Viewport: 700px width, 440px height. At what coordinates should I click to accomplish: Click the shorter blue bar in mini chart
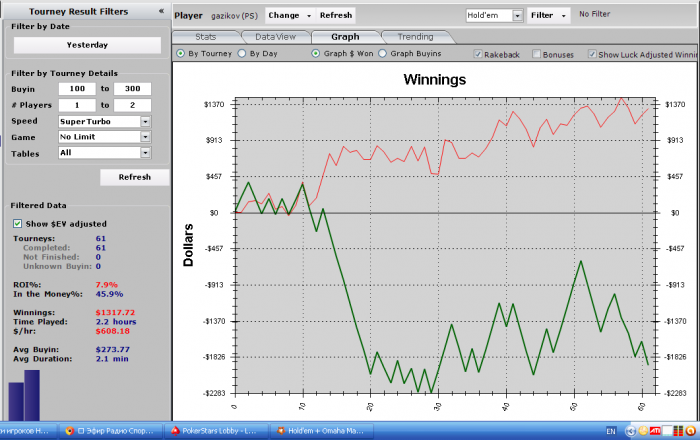pyautogui.click(x=16, y=401)
